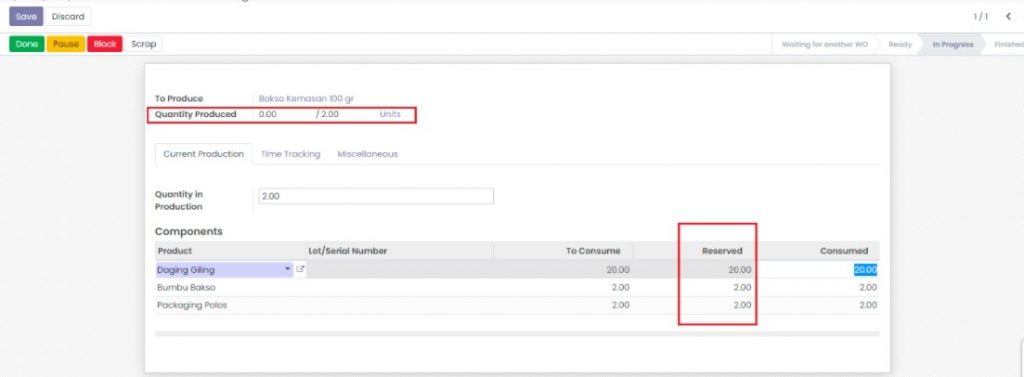This screenshot has height=377, width=1024.
Task: Click Quantity in Production input field
Action: [x=376, y=196]
